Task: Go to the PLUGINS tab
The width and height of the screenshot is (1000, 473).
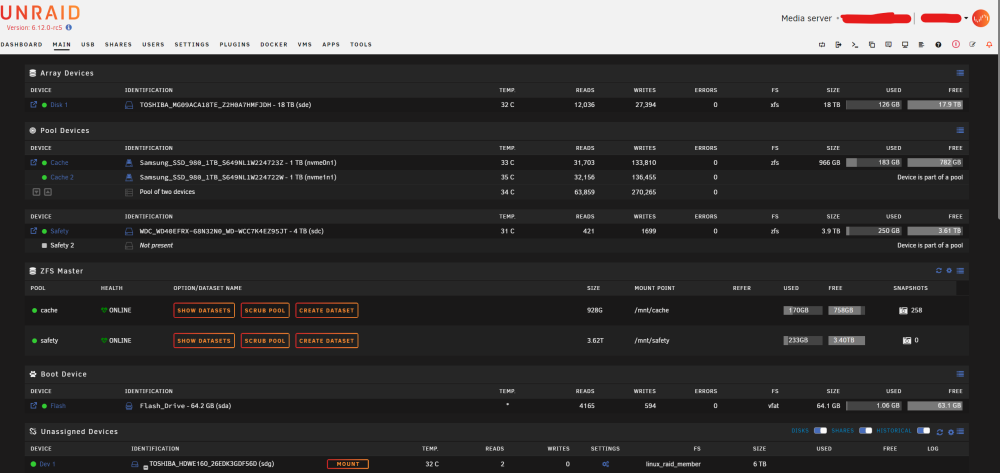Action: [235, 45]
